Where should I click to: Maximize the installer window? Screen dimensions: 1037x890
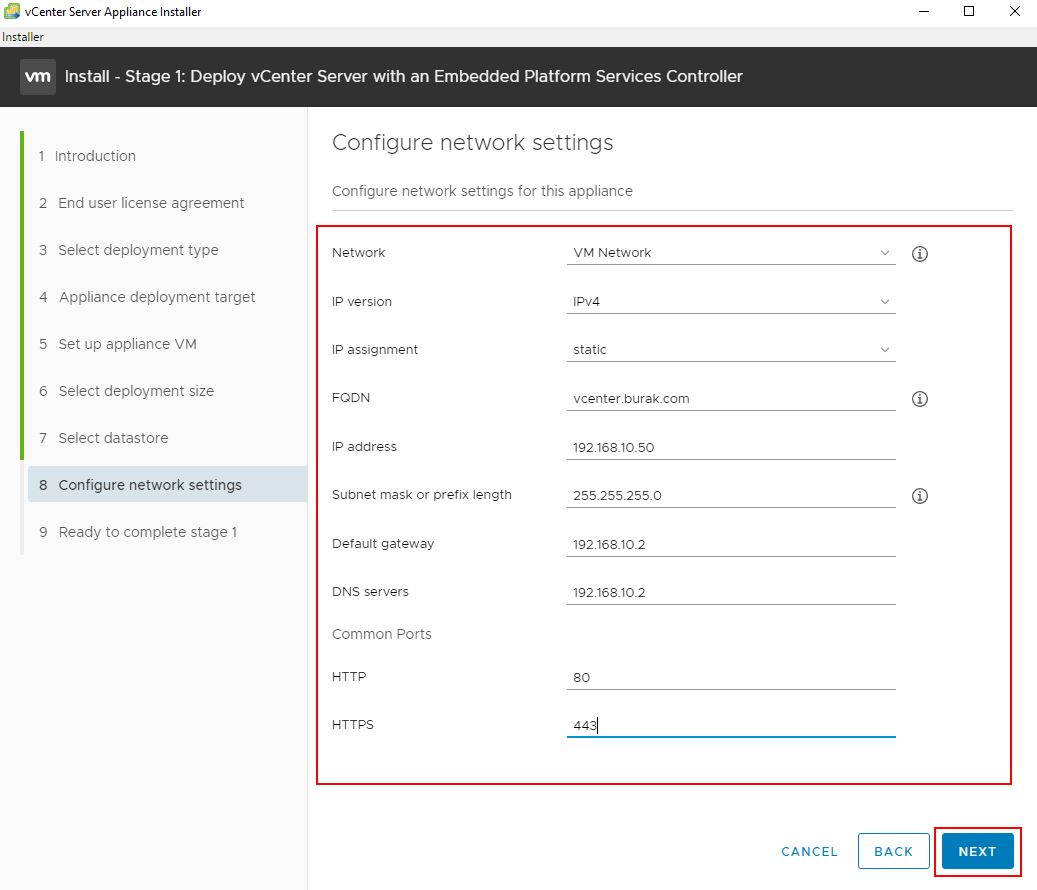(x=969, y=11)
